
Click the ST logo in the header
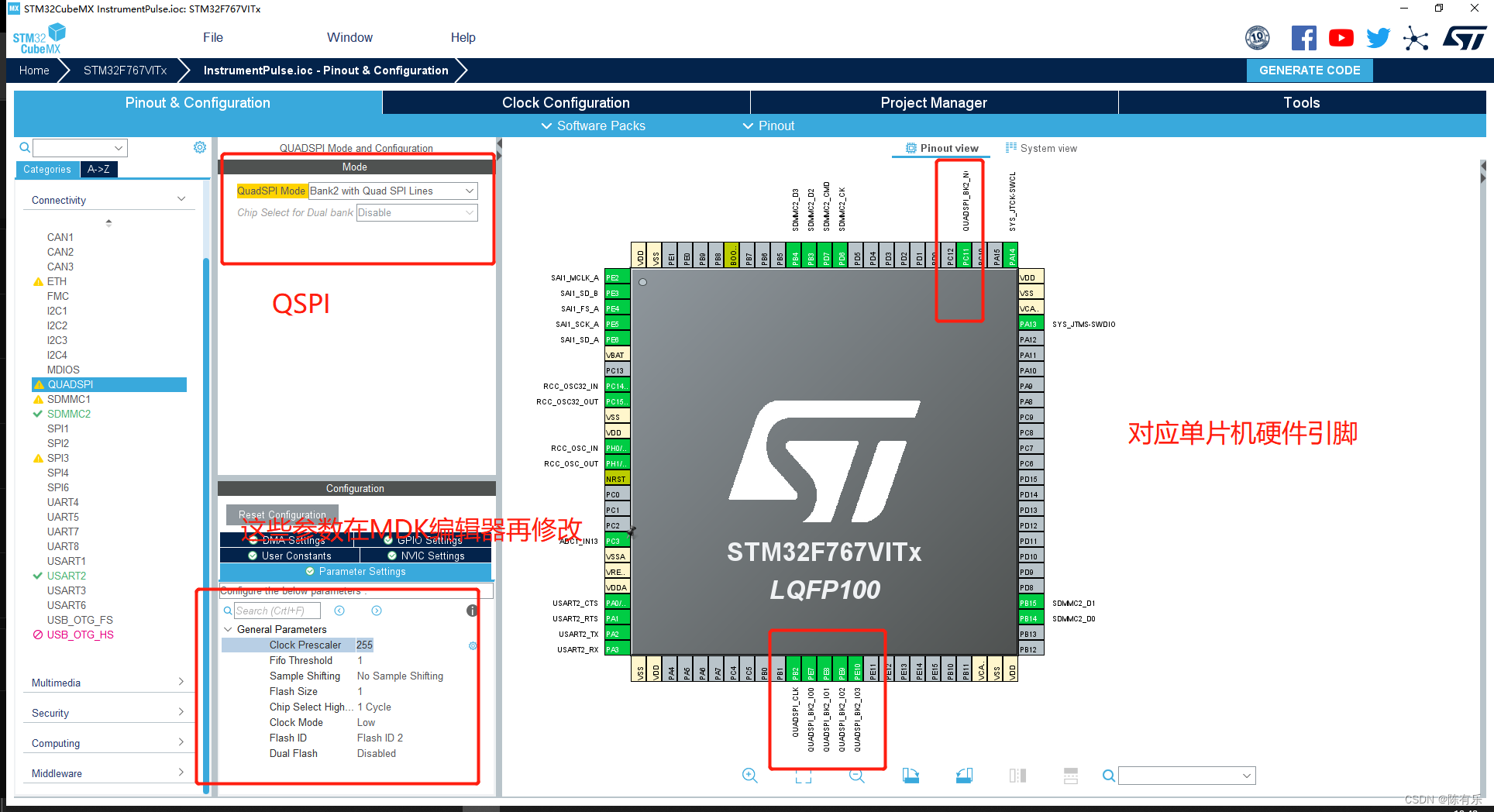(x=1464, y=38)
